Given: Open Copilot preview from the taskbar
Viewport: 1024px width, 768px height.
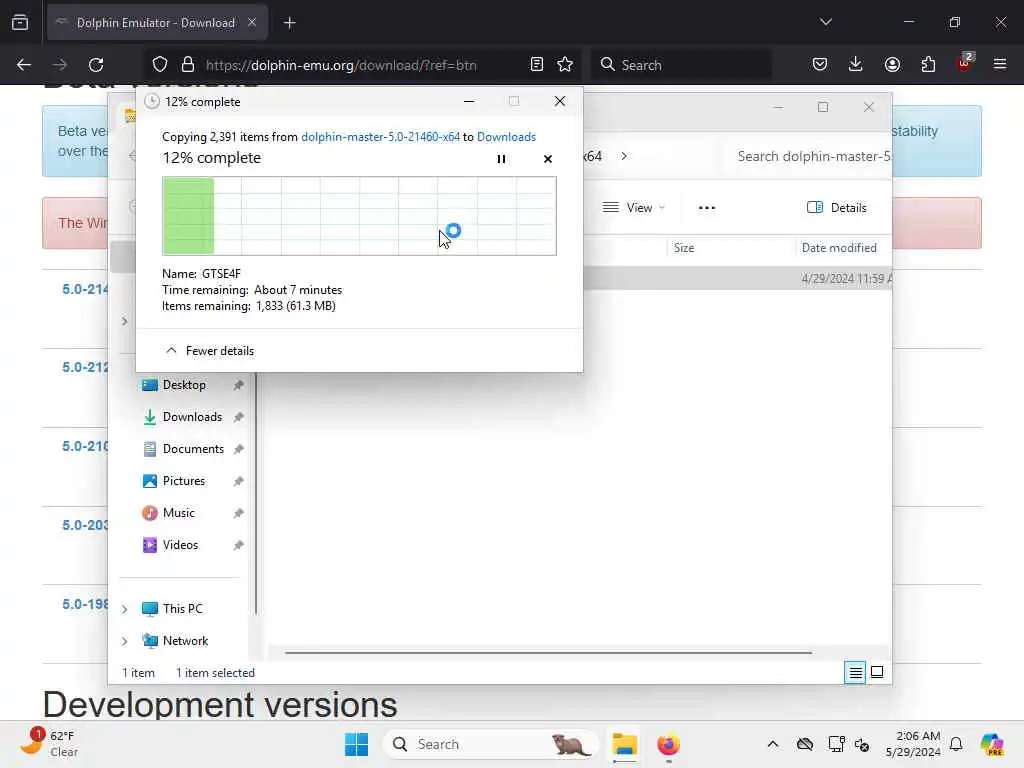Looking at the screenshot, I should click(992, 744).
